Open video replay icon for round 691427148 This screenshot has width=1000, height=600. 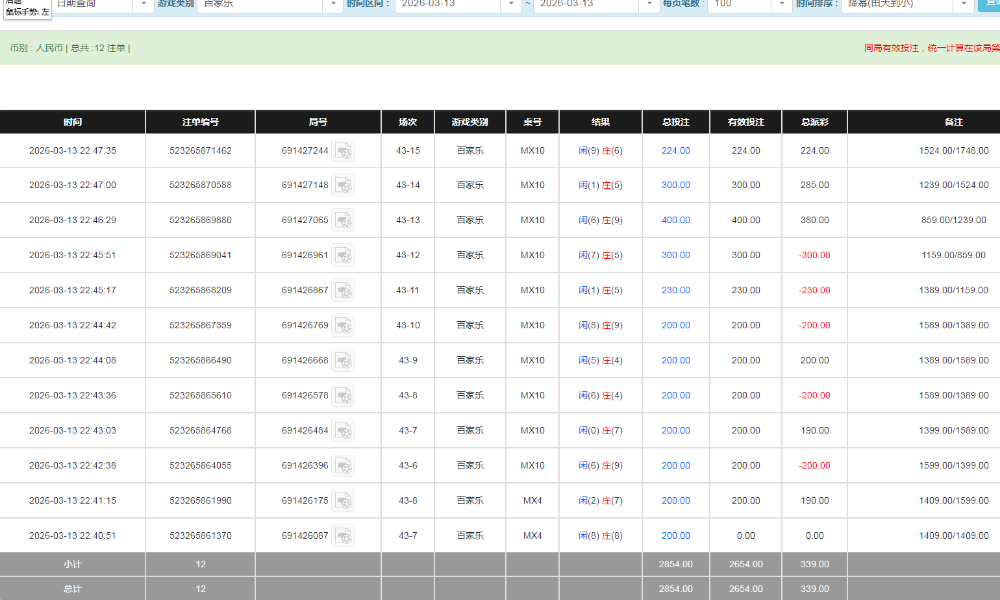click(x=343, y=186)
